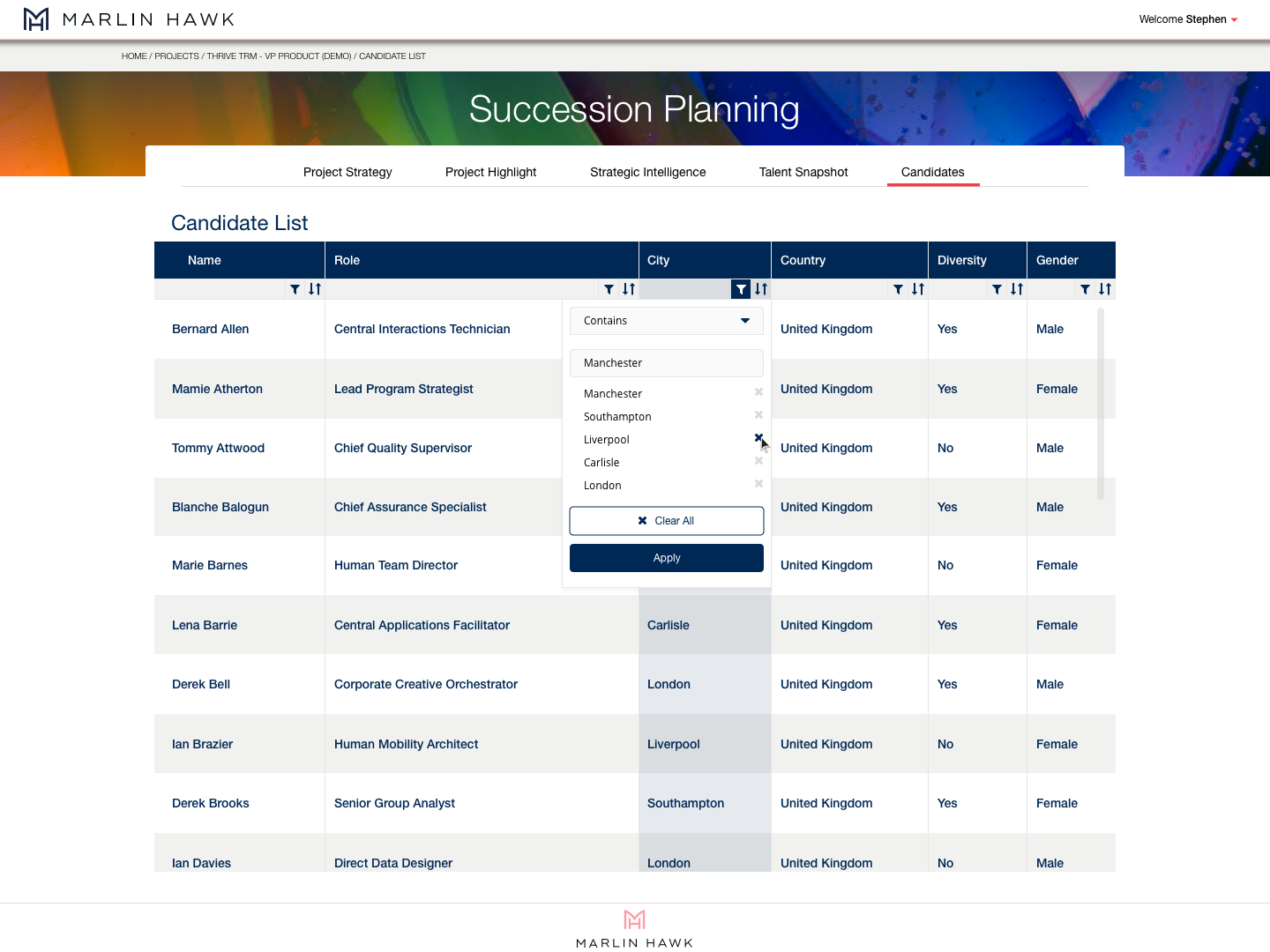Switch to the Project Strategy tab
The height and width of the screenshot is (952, 1270).
tap(347, 172)
